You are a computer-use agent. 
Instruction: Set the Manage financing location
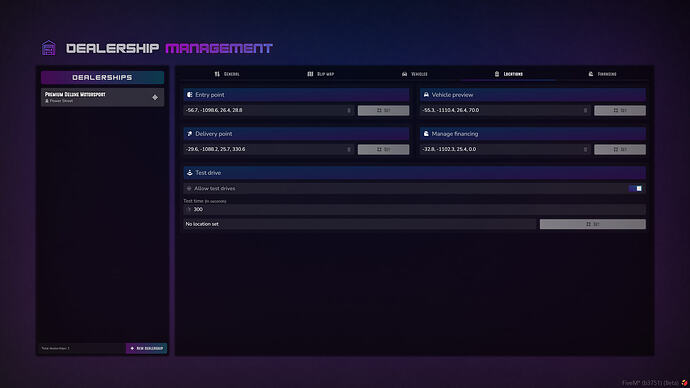[620, 150]
